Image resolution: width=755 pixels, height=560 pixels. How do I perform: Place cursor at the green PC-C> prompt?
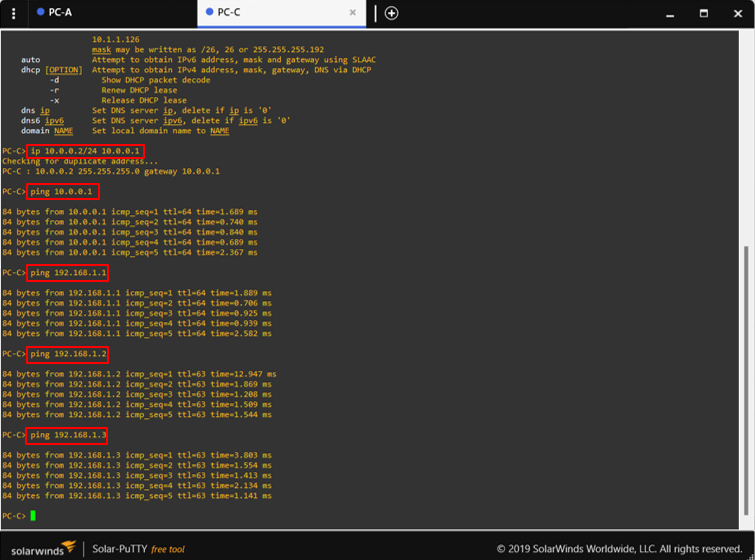(x=33, y=516)
